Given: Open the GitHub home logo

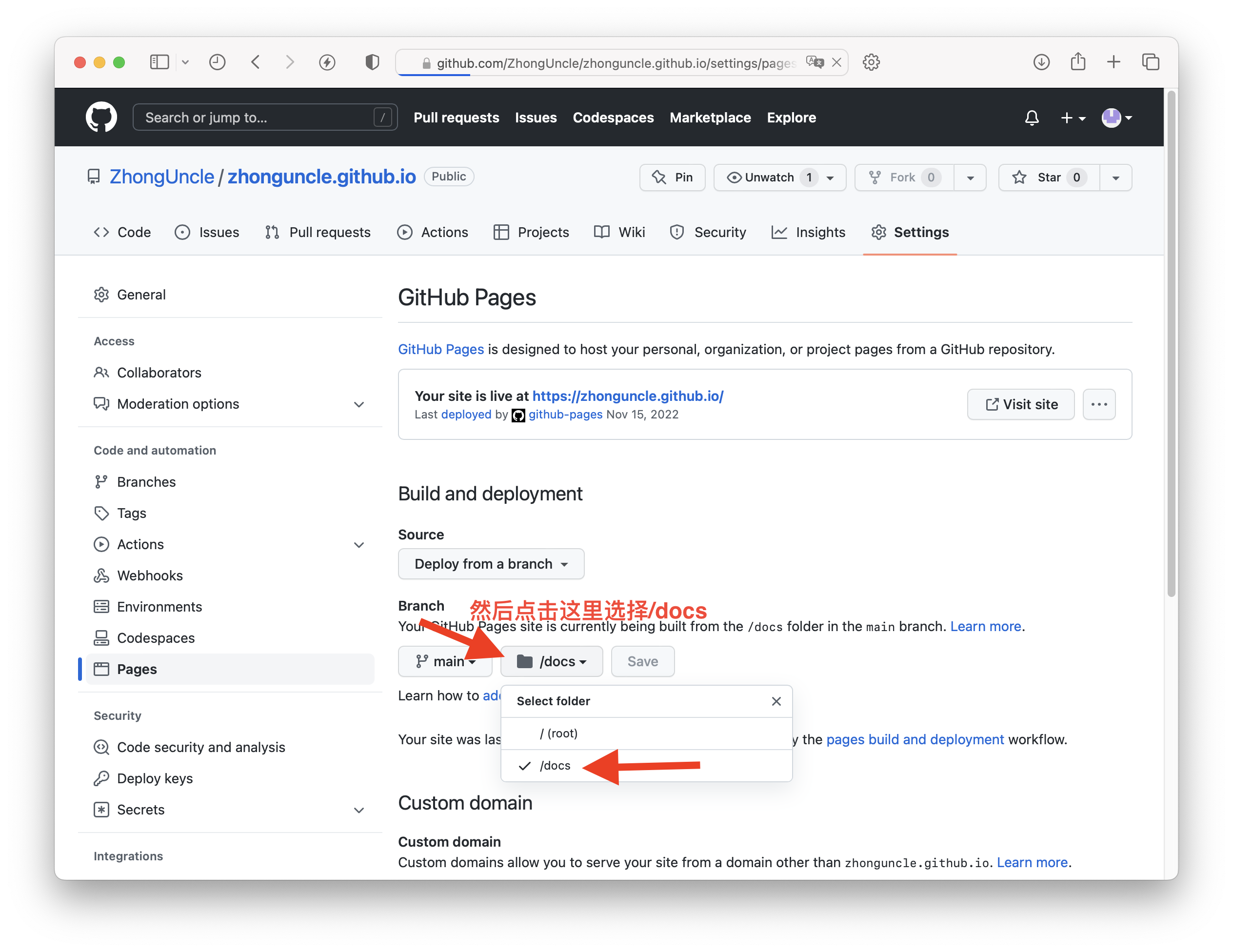Looking at the screenshot, I should point(101,118).
